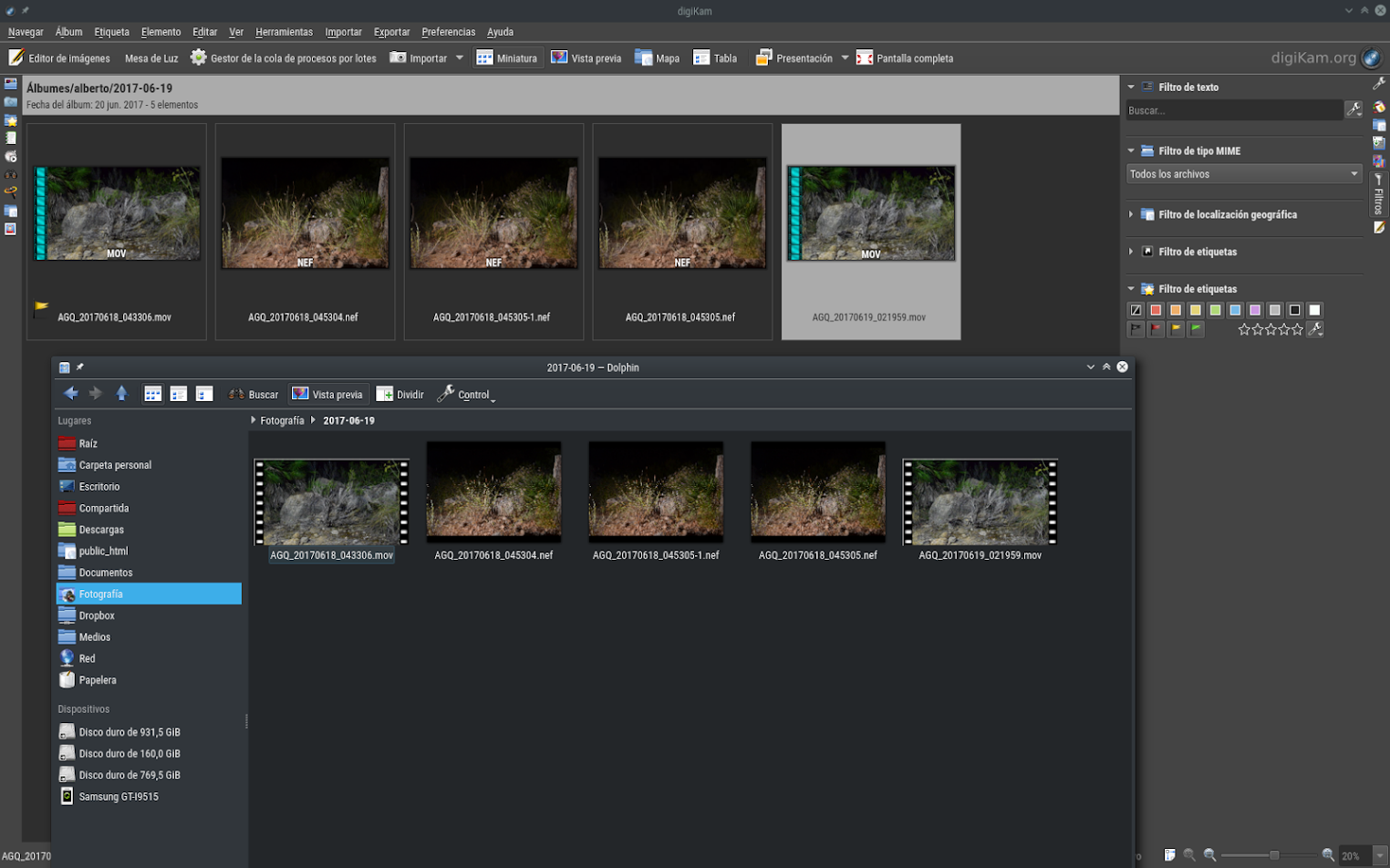Open the Exportar menu

point(391,32)
